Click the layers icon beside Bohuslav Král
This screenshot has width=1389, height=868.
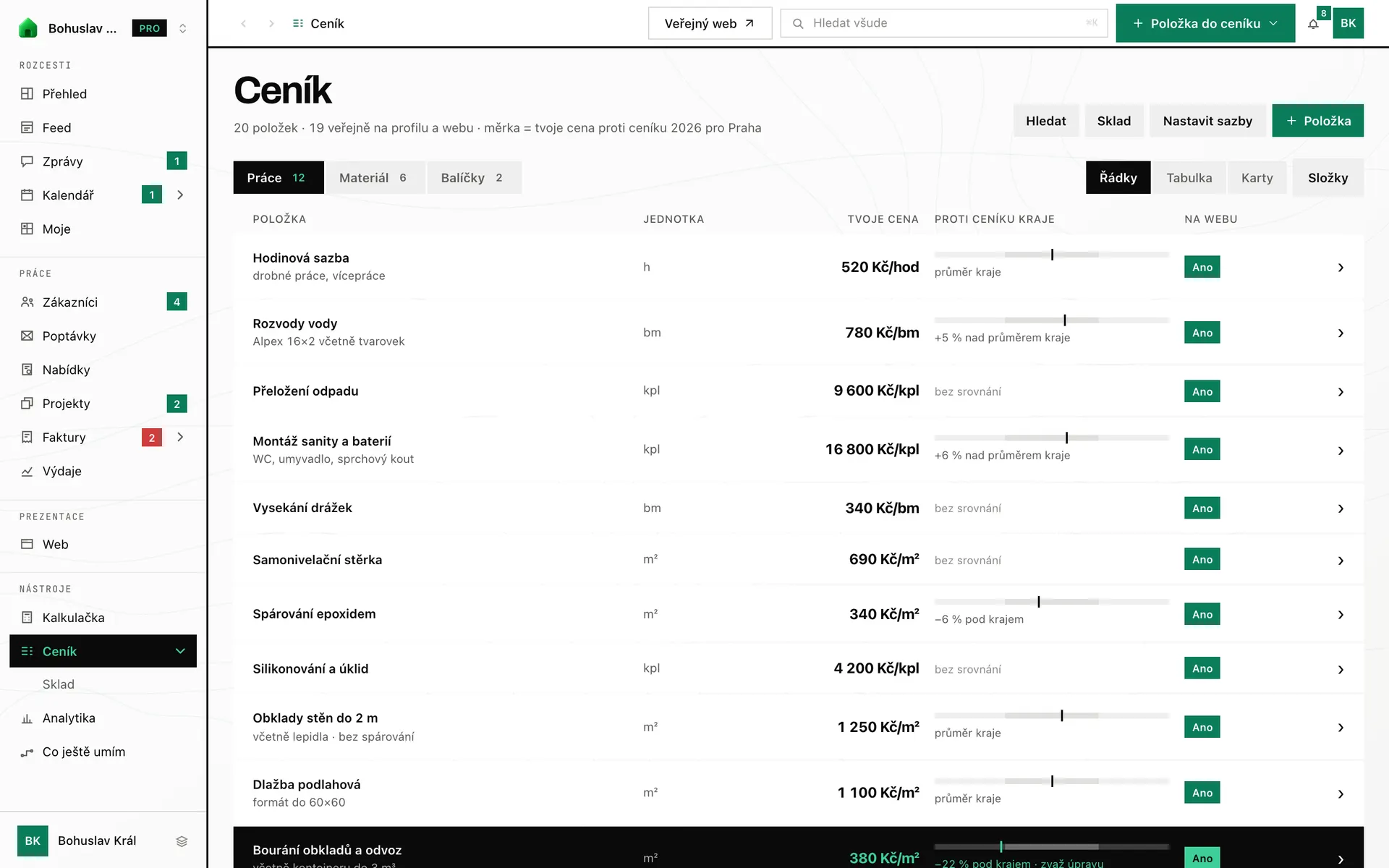[x=182, y=841]
